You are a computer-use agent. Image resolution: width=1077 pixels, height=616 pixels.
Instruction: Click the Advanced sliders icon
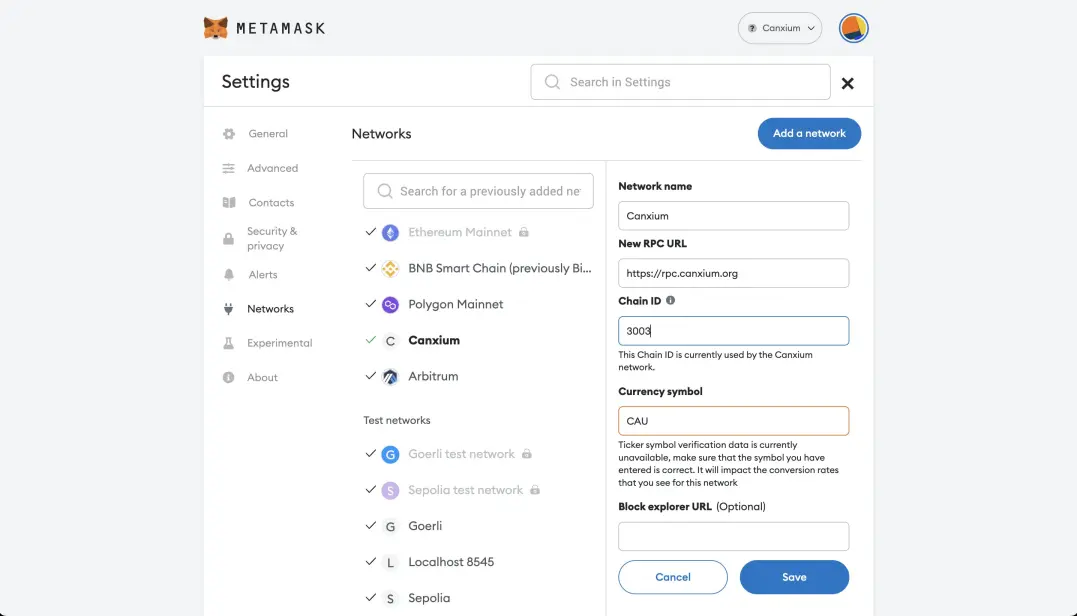tap(229, 168)
